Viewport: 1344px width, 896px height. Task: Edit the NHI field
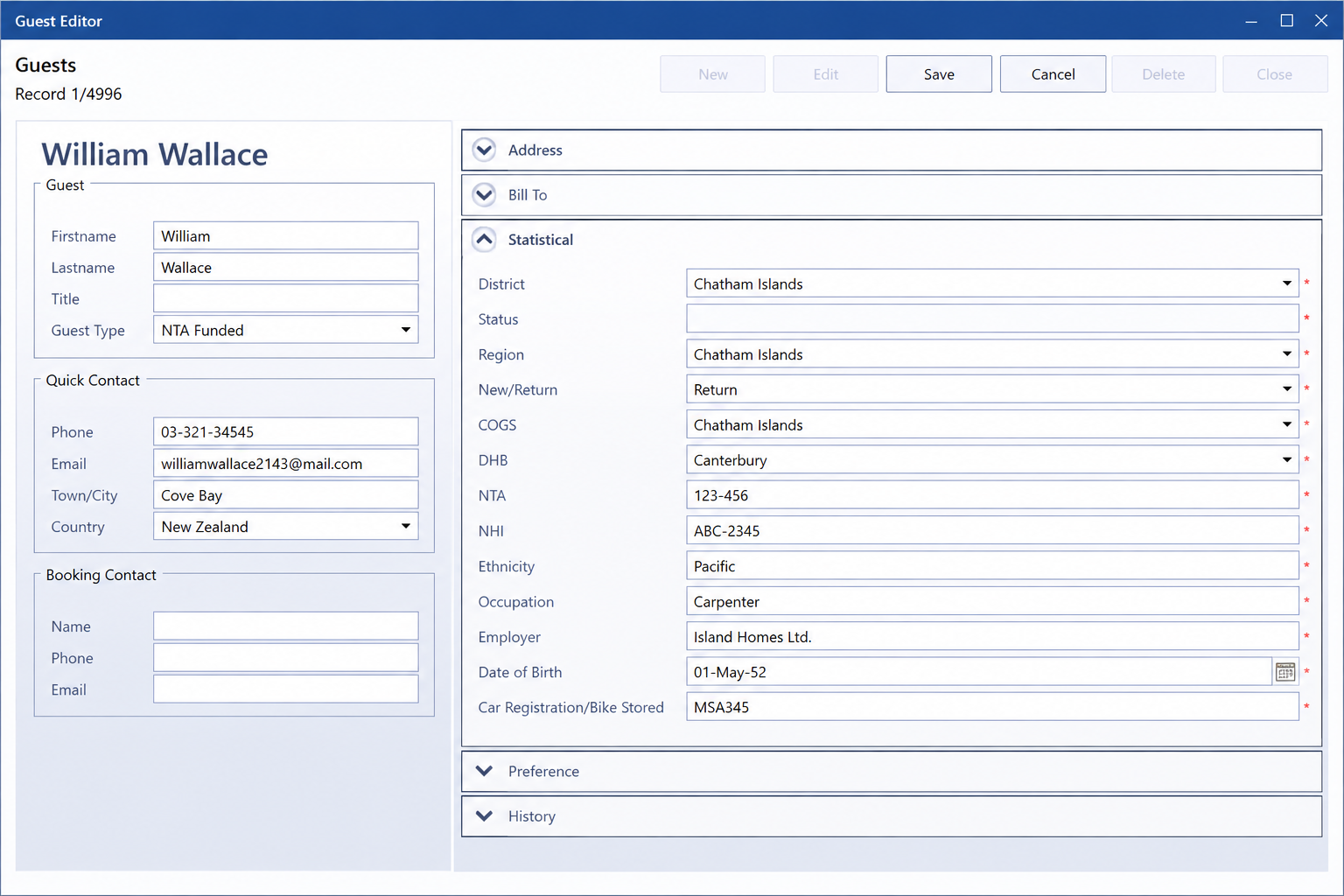(x=992, y=531)
